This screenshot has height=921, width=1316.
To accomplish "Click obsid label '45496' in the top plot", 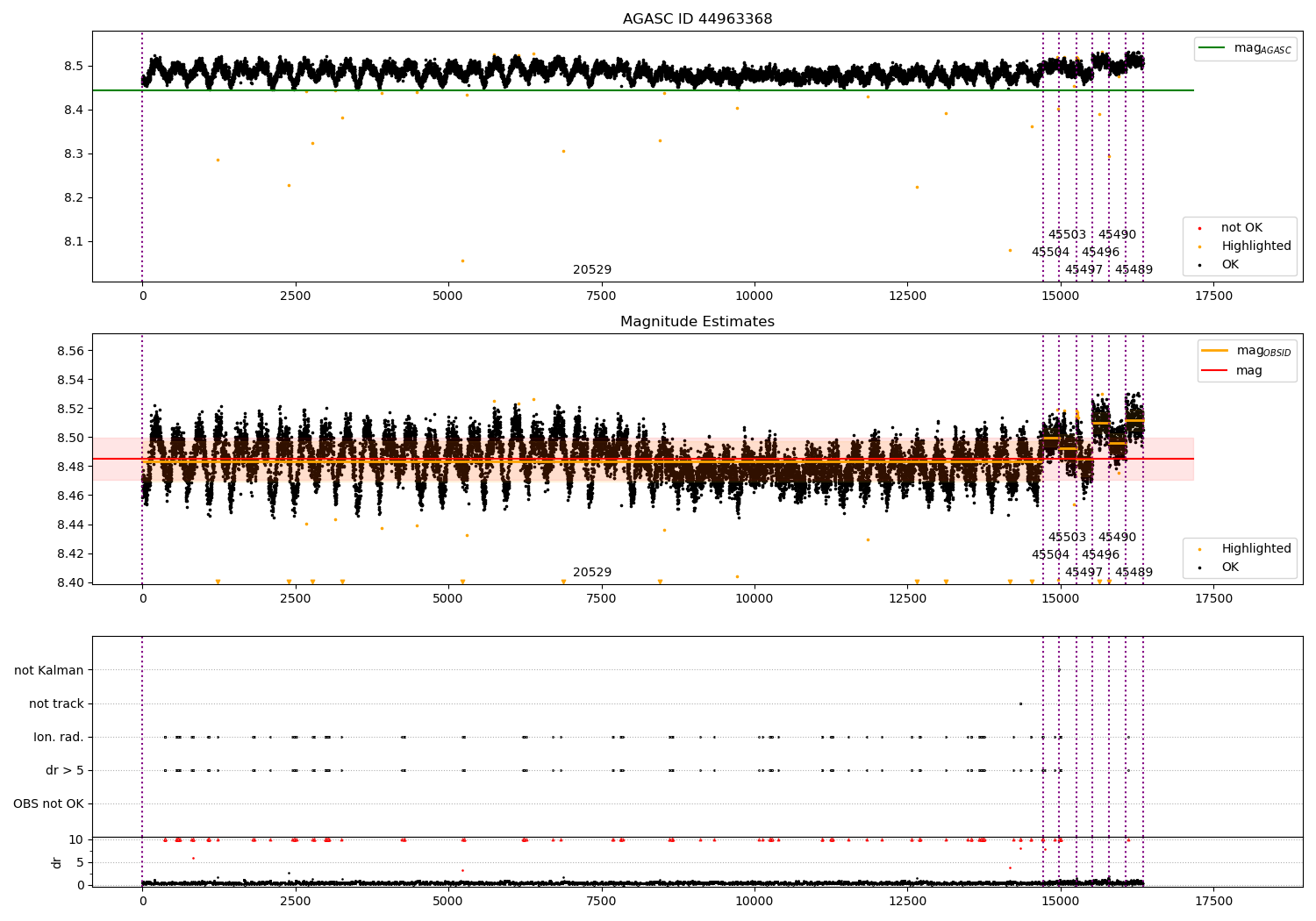I will point(1100,252).
